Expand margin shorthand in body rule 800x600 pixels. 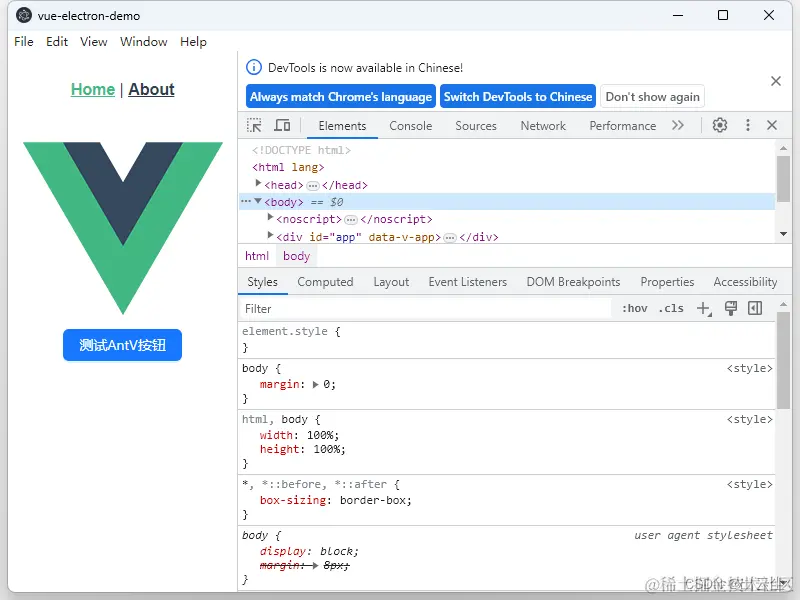point(315,385)
